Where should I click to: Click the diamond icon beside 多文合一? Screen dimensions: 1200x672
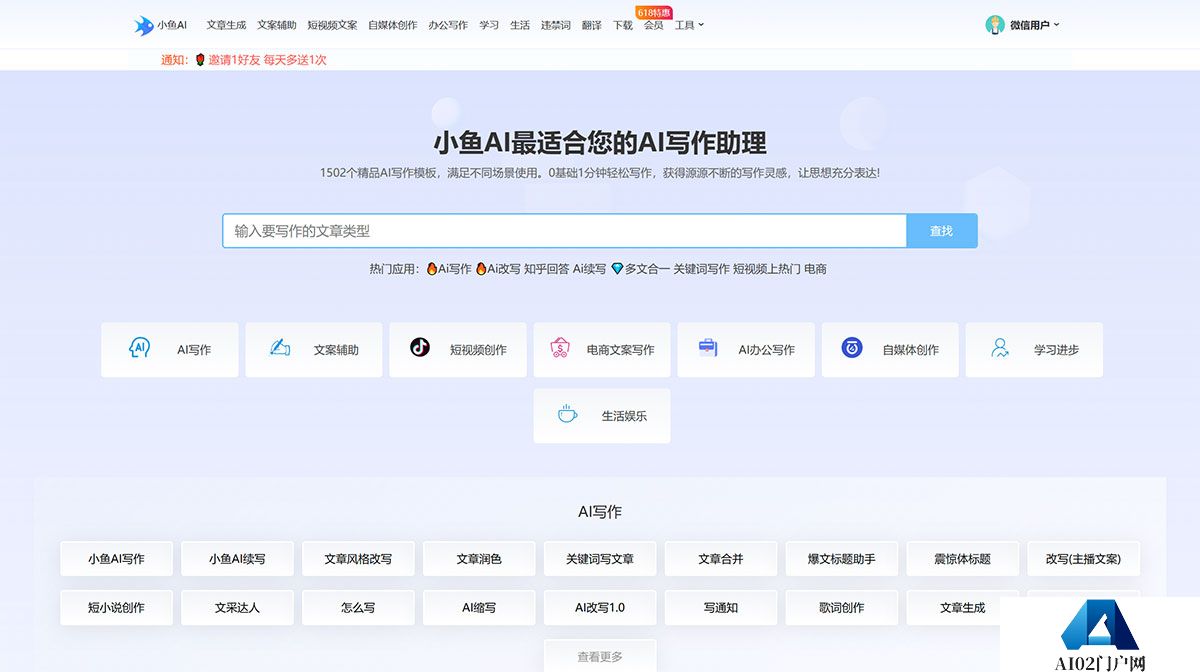617,269
